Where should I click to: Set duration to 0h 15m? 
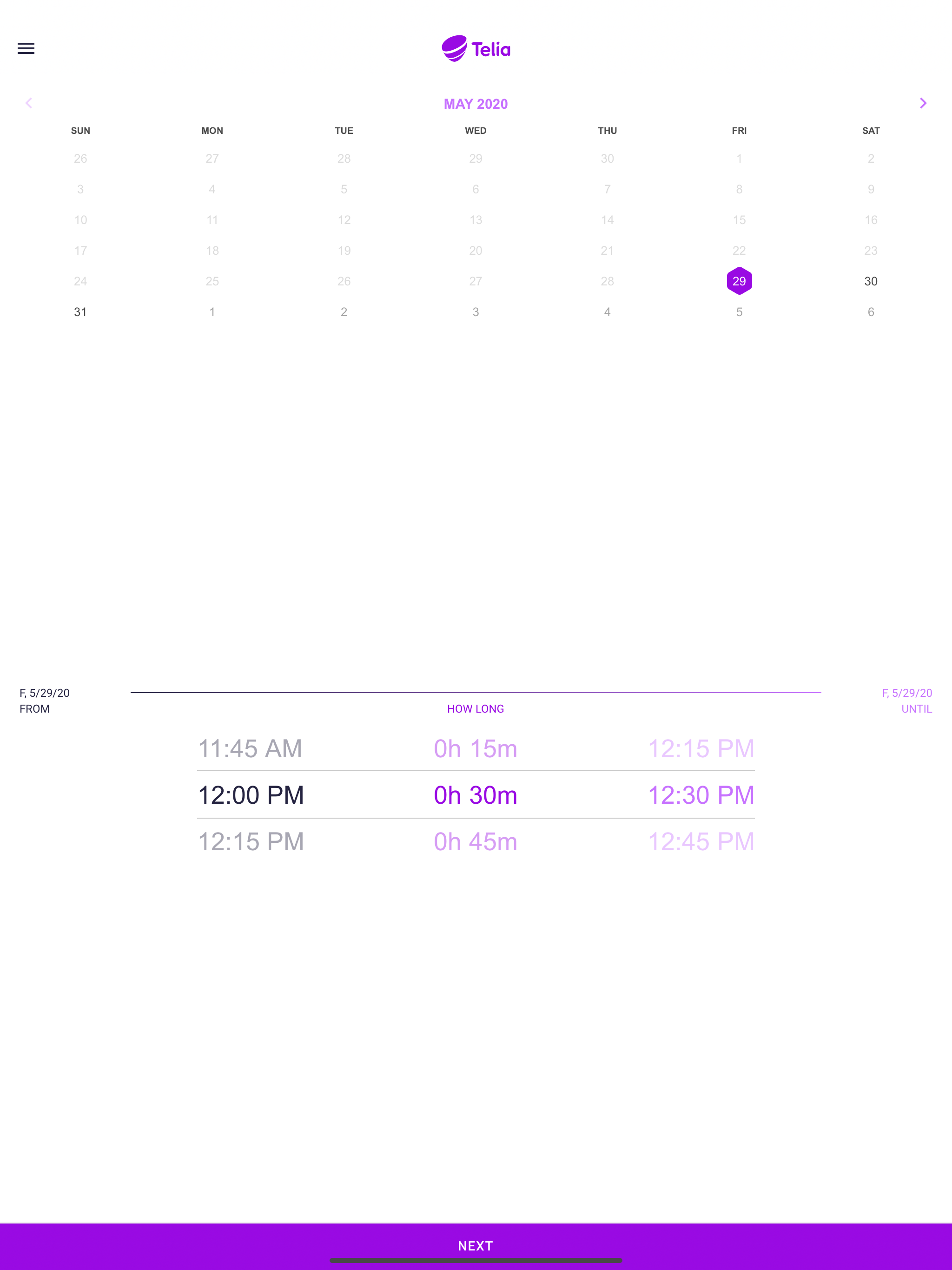click(x=476, y=749)
